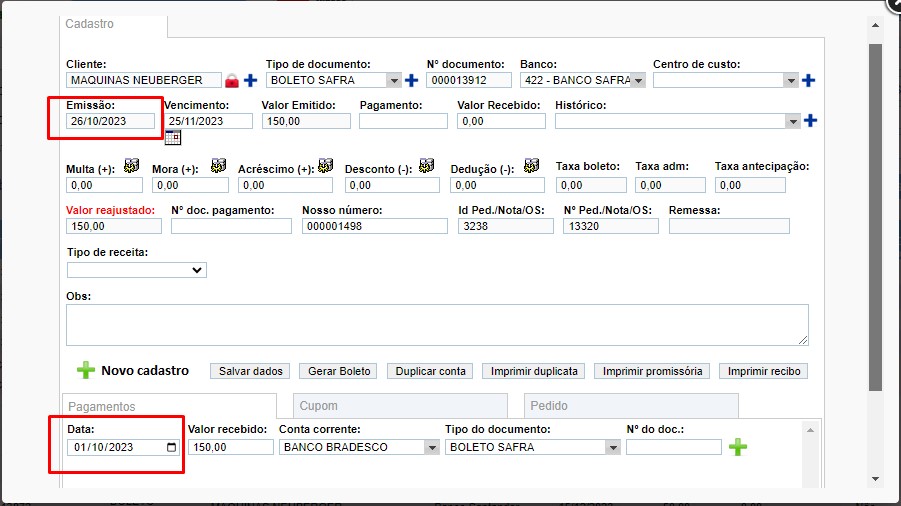Click Nº doc. pagamento field
The width and height of the screenshot is (901, 506).
tap(231, 226)
